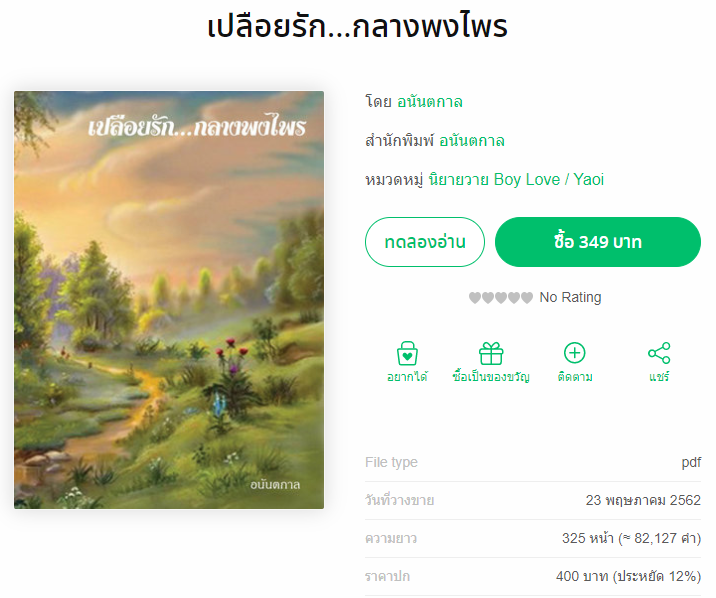Click the first rating heart
716x598 pixels.
[x=475, y=298]
